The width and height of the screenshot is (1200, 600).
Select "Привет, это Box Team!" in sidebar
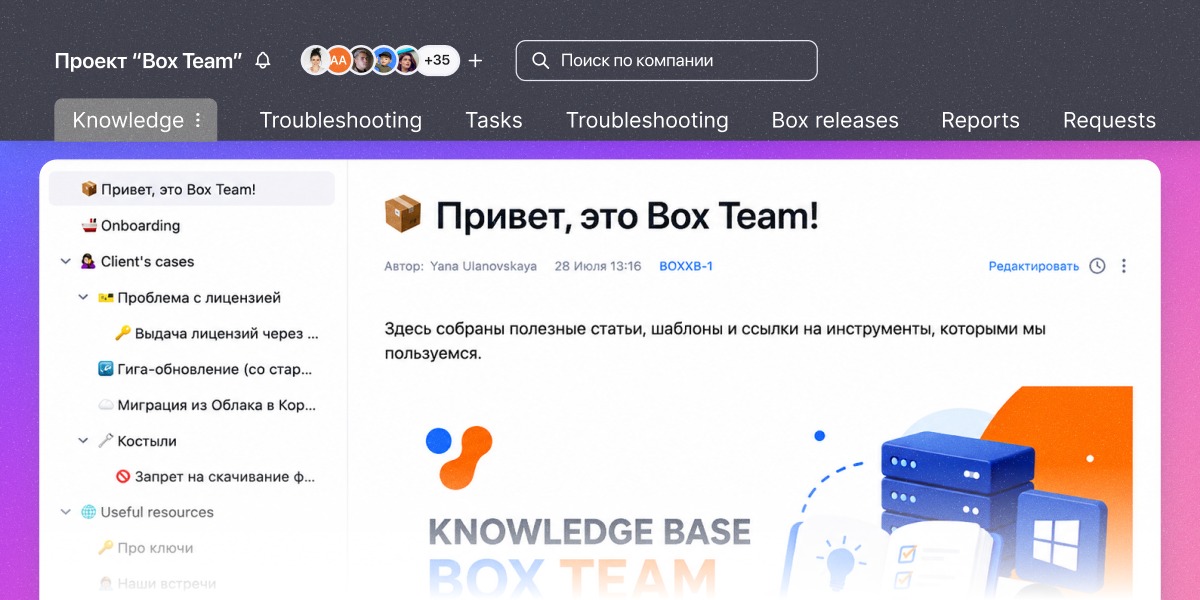pyautogui.click(x=192, y=189)
